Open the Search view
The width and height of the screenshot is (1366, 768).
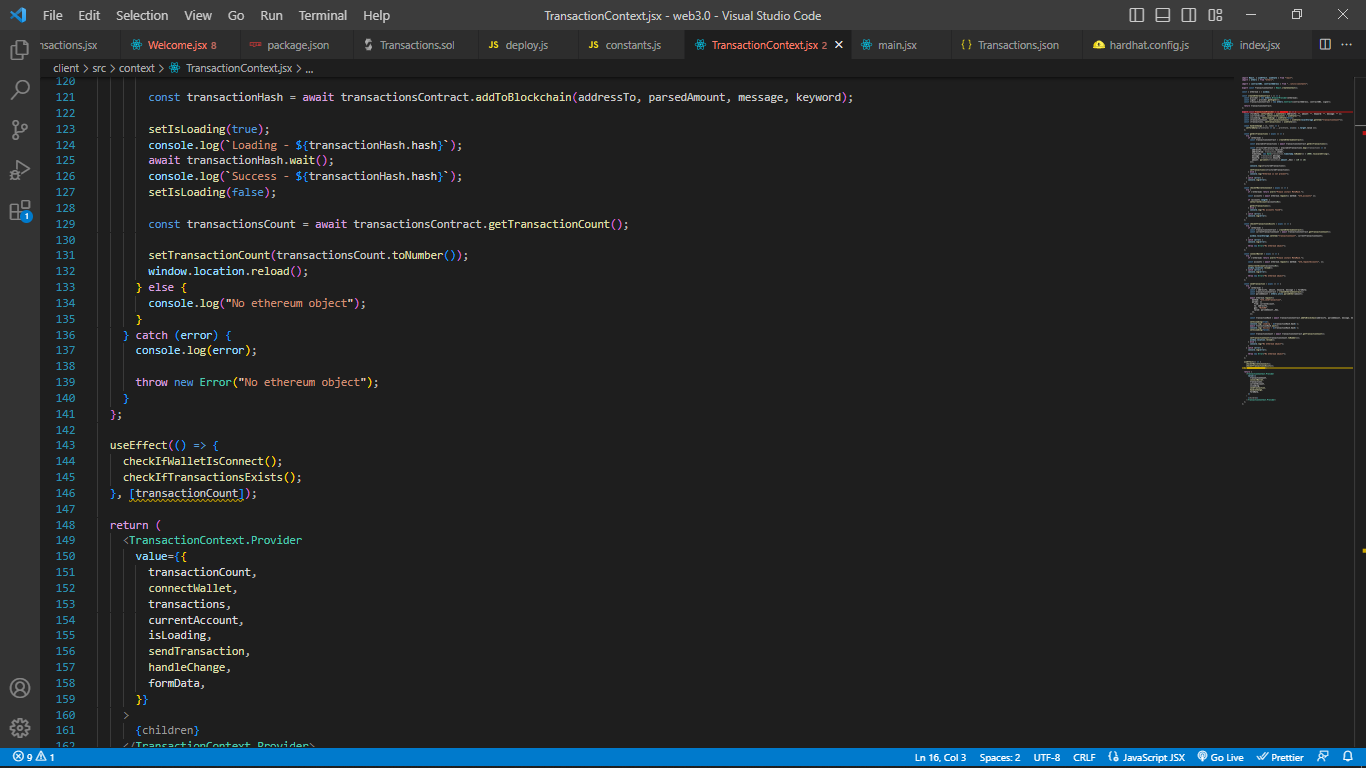click(x=20, y=90)
